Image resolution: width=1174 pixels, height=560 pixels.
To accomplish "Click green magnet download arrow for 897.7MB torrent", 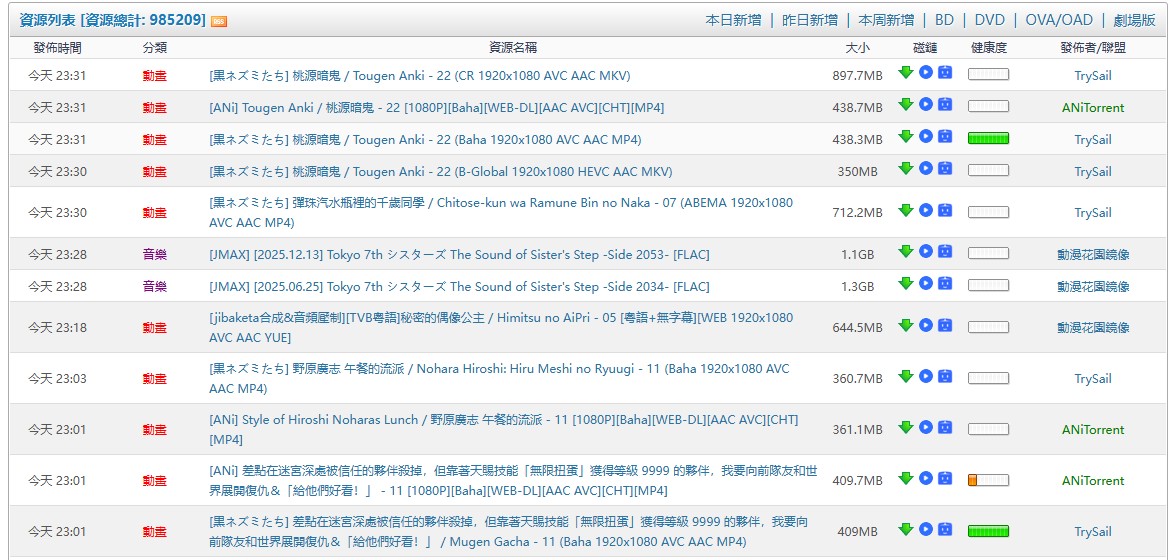I will point(906,73).
